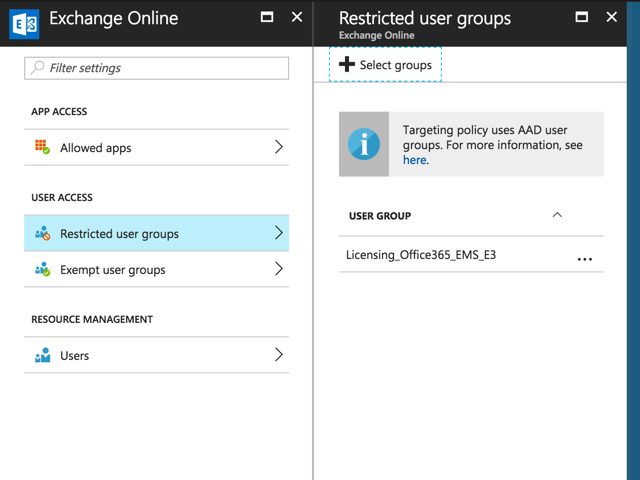Click the plus icon beside Select groups
The height and width of the screenshot is (480, 640).
tap(347, 64)
